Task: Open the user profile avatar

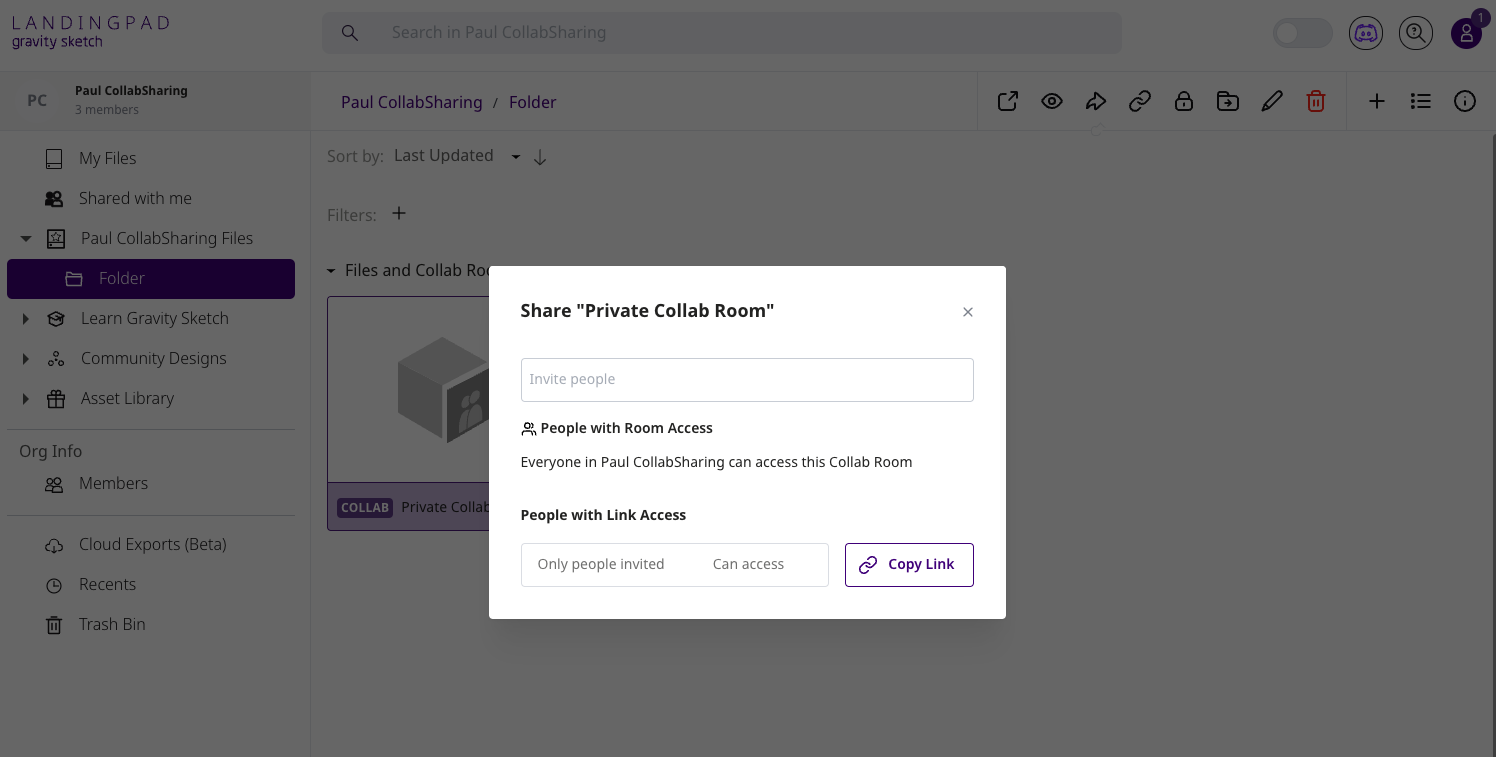Action: click(x=1466, y=34)
